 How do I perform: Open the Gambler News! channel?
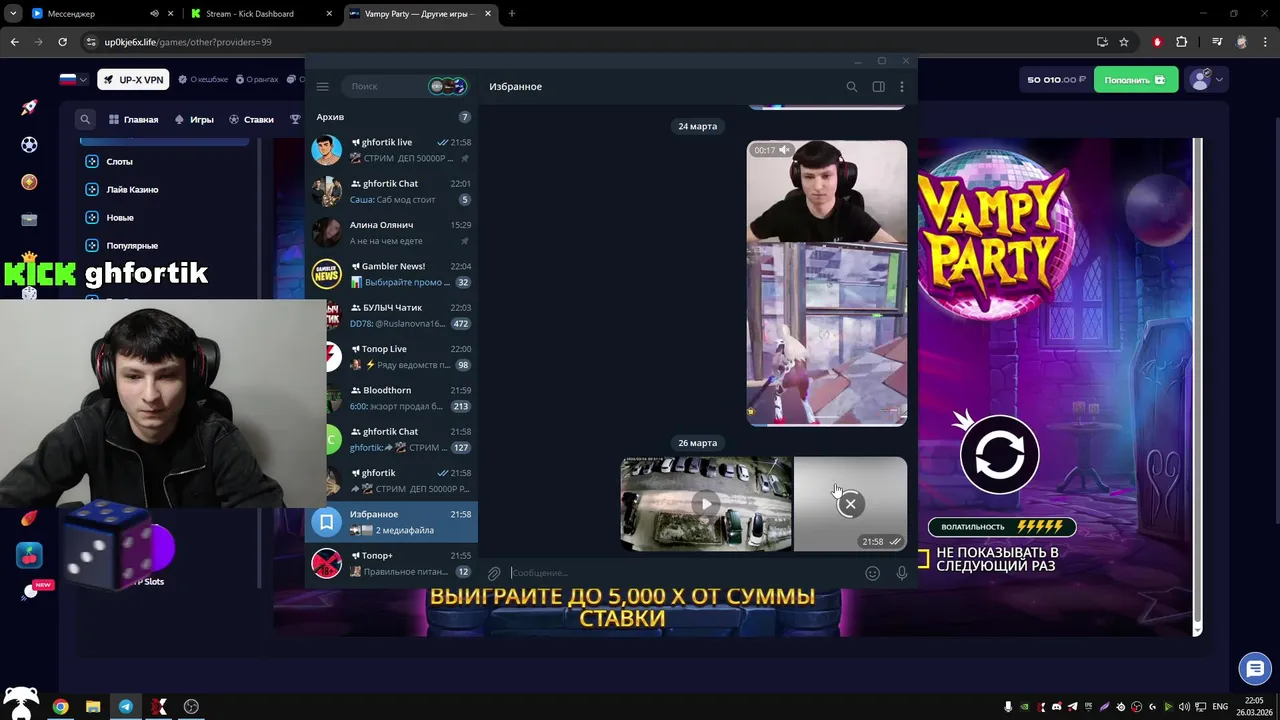click(x=392, y=274)
